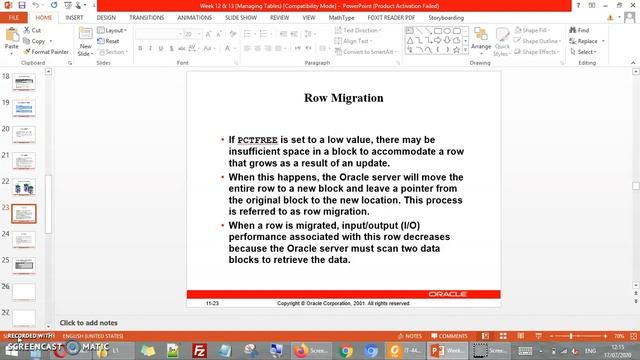The height and width of the screenshot is (360, 640).
Task: Open the FILE tab
Action: [x=13, y=18]
